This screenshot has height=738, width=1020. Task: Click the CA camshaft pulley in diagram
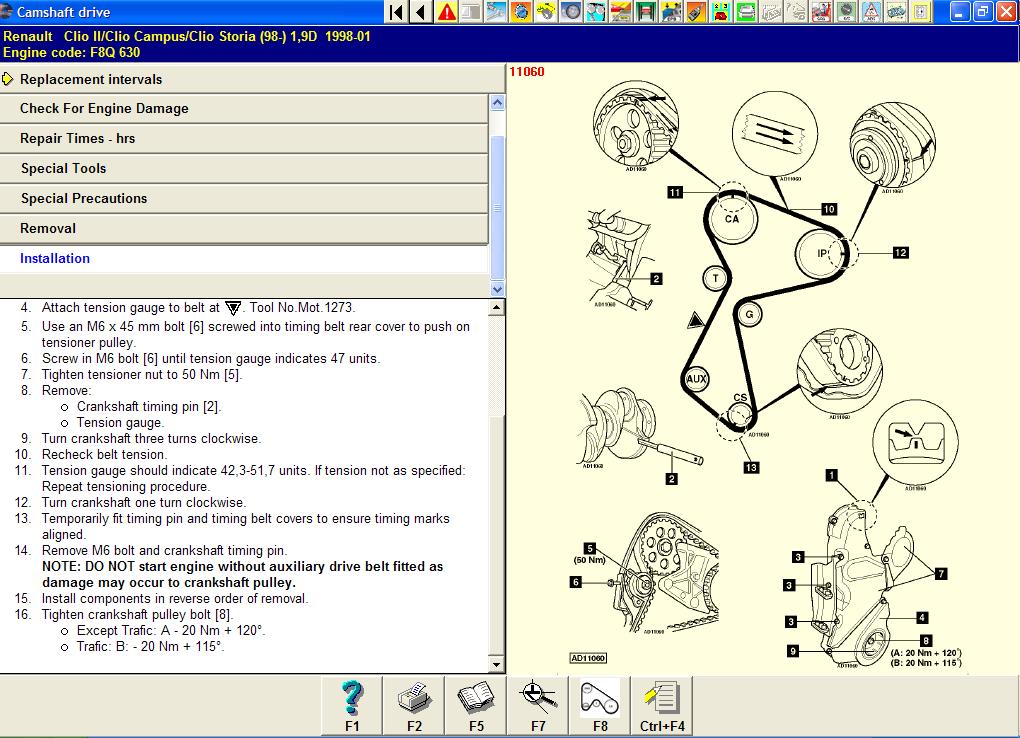click(732, 219)
